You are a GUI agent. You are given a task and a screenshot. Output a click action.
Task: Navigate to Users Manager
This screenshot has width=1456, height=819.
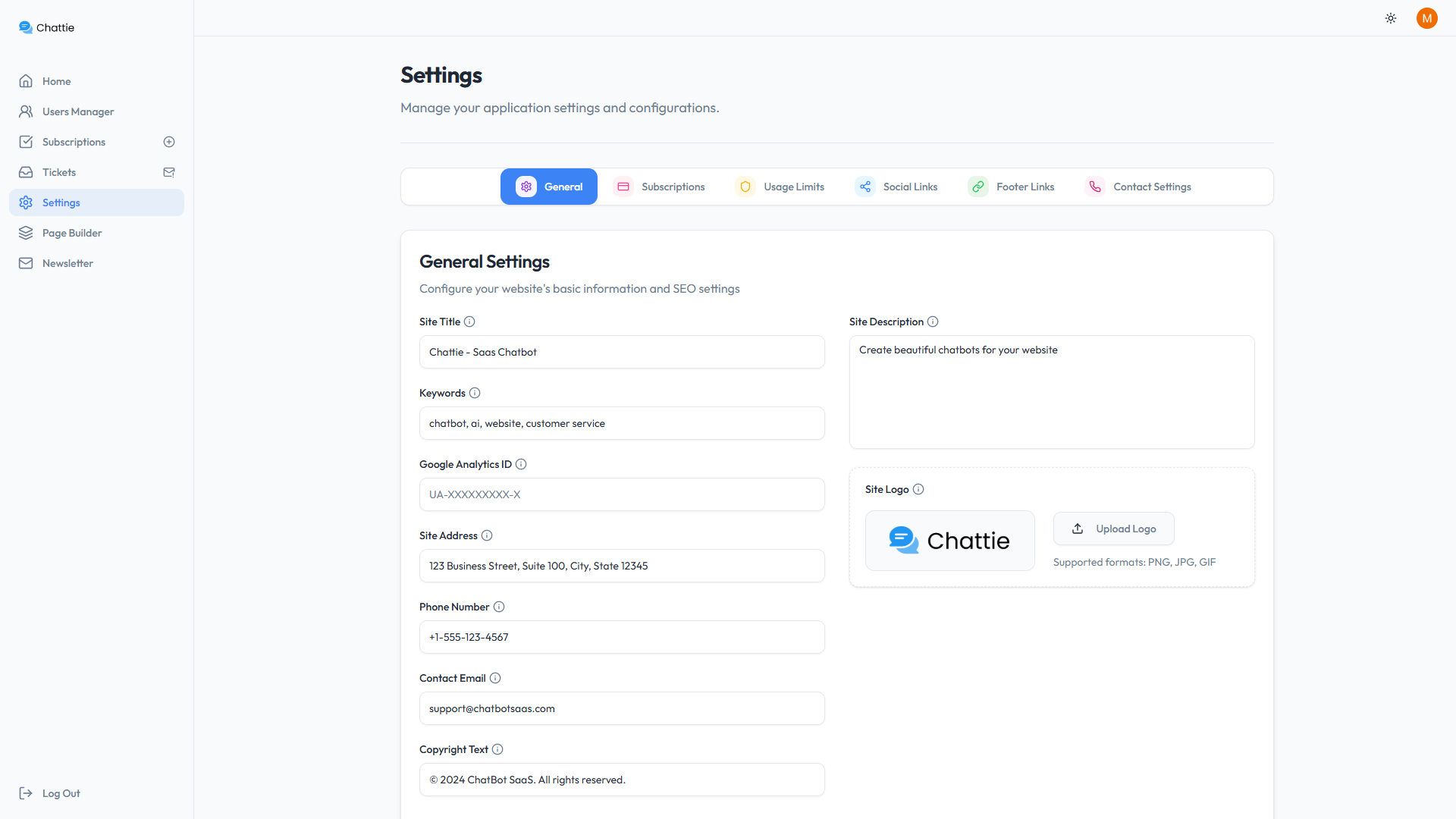tap(78, 111)
